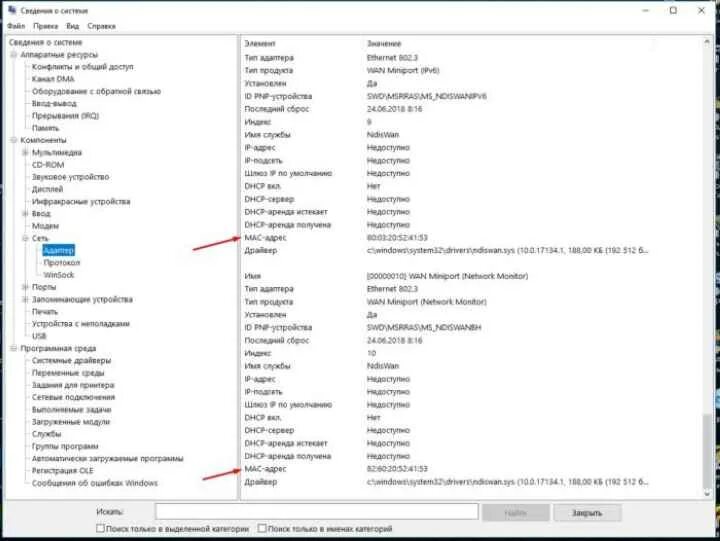Select Сообщения об ошибках Windows

coord(95,483)
